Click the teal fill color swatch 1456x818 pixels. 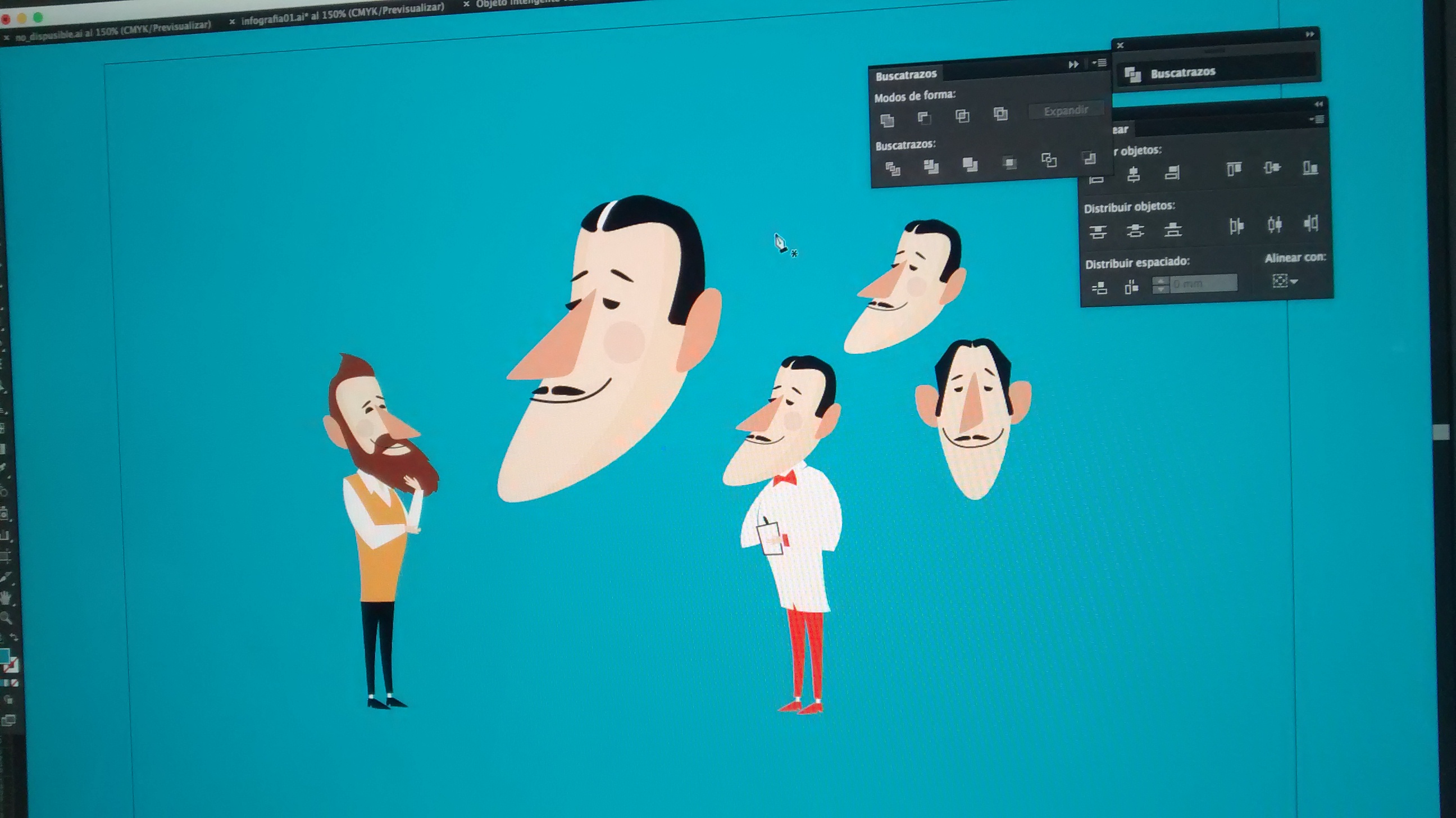(x=5, y=656)
